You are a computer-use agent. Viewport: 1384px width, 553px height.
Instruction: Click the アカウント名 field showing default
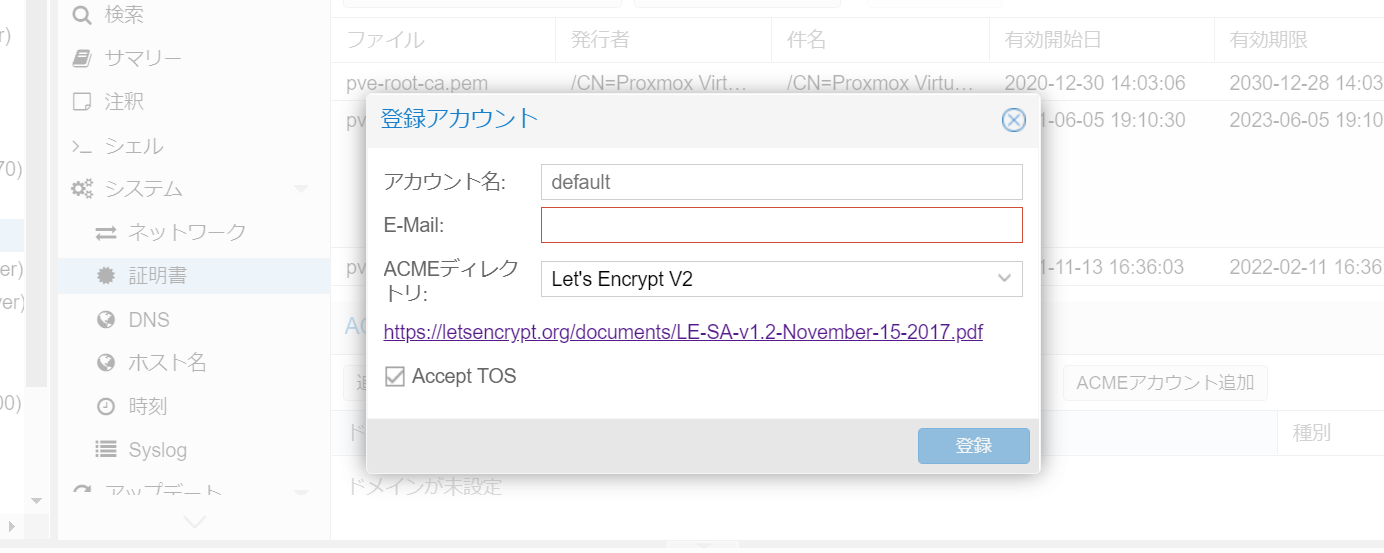tap(782, 182)
